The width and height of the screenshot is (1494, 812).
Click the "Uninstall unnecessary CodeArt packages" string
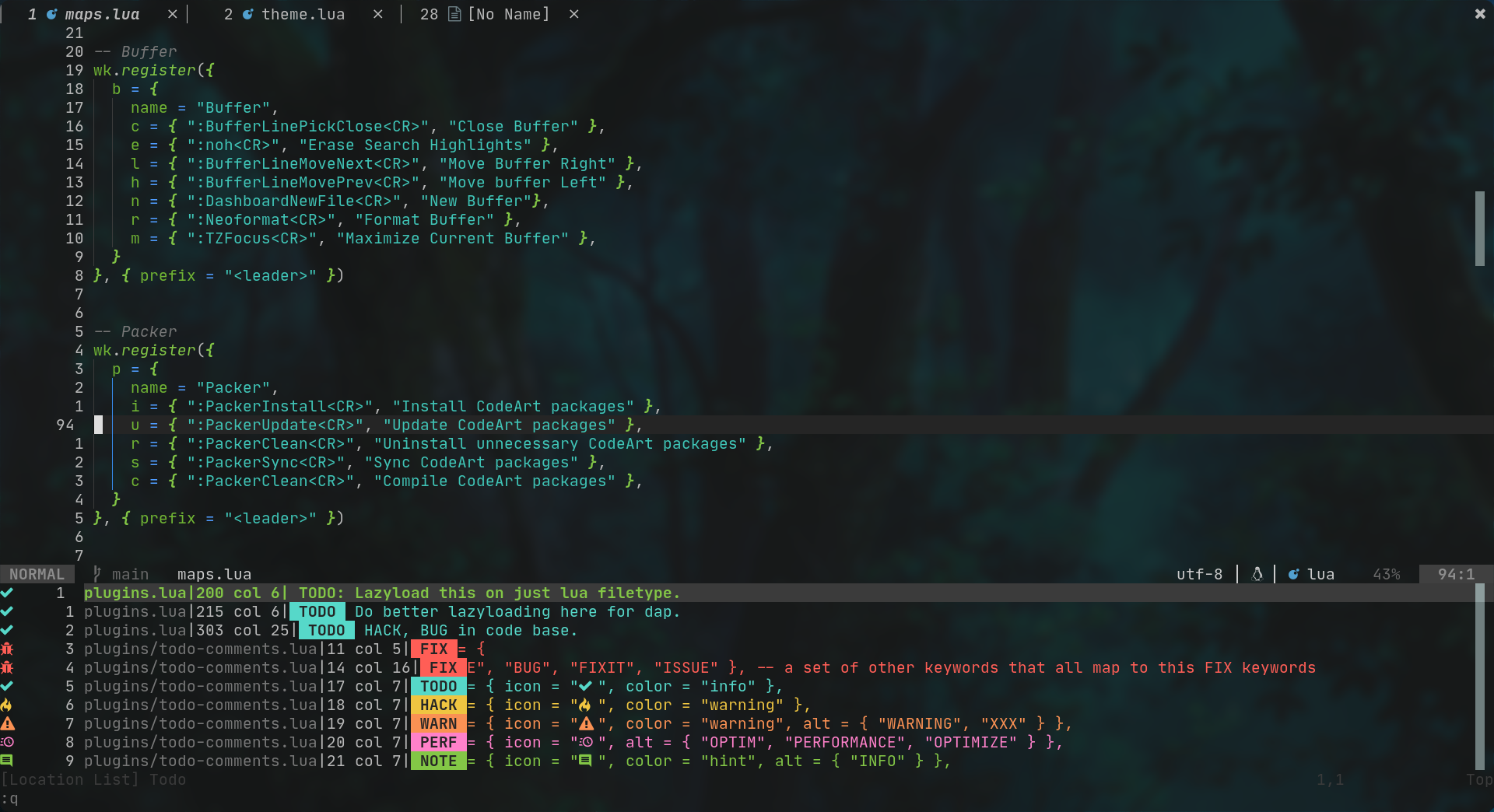pyautogui.click(x=559, y=443)
